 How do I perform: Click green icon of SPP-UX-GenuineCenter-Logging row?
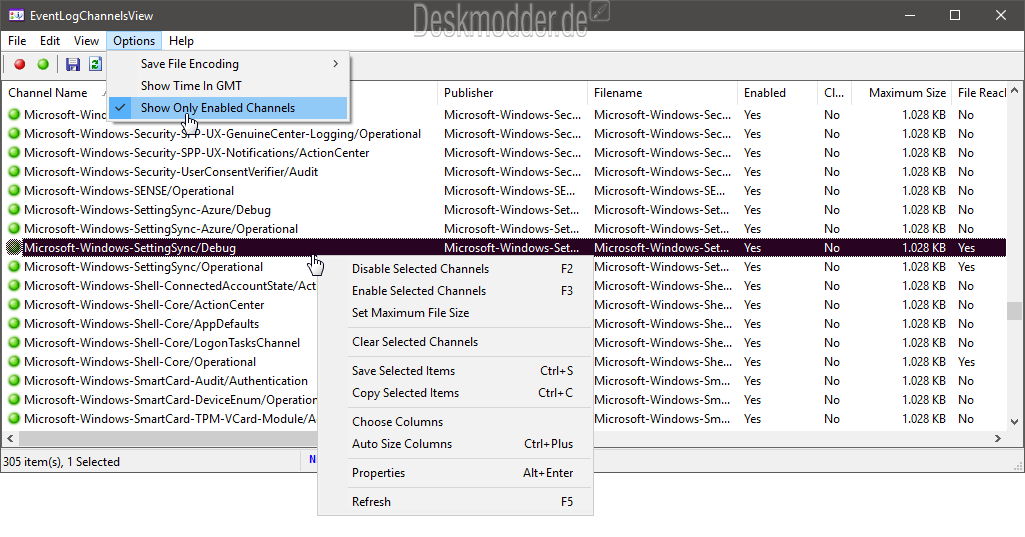click(14, 134)
